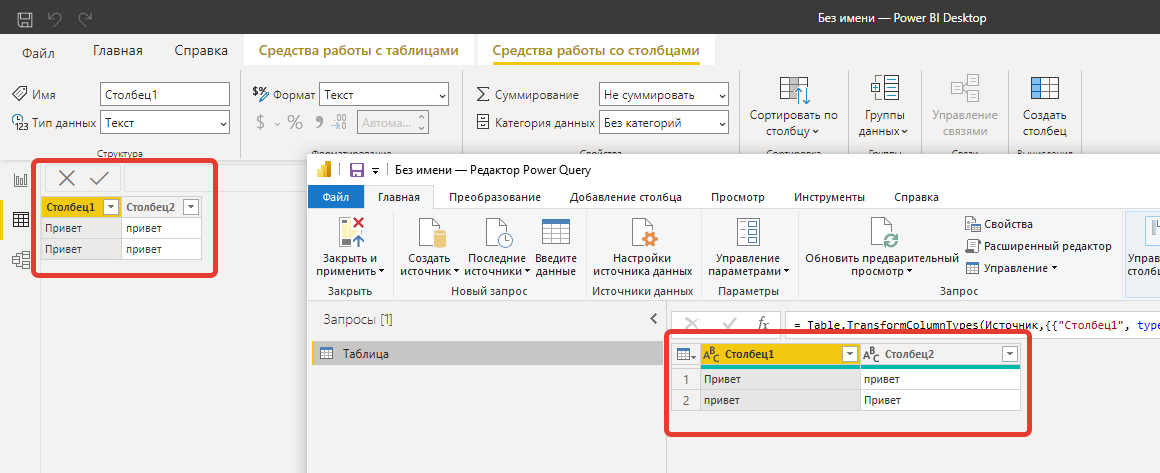Switch to Data table view in sidebar

coord(21,219)
